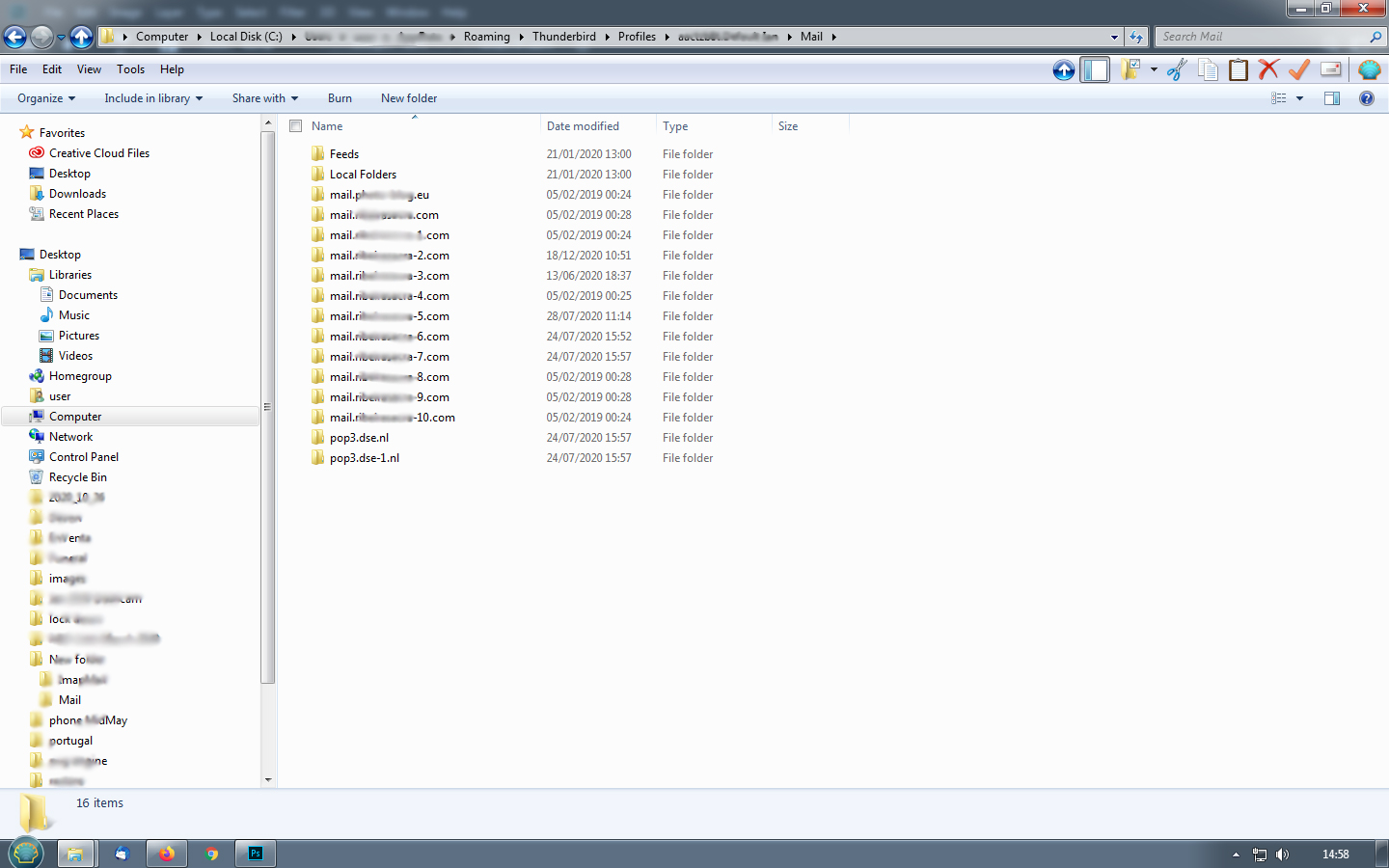1389x868 pixels.
Task: Click the red X Delete icon
Action: point(1268,69)
